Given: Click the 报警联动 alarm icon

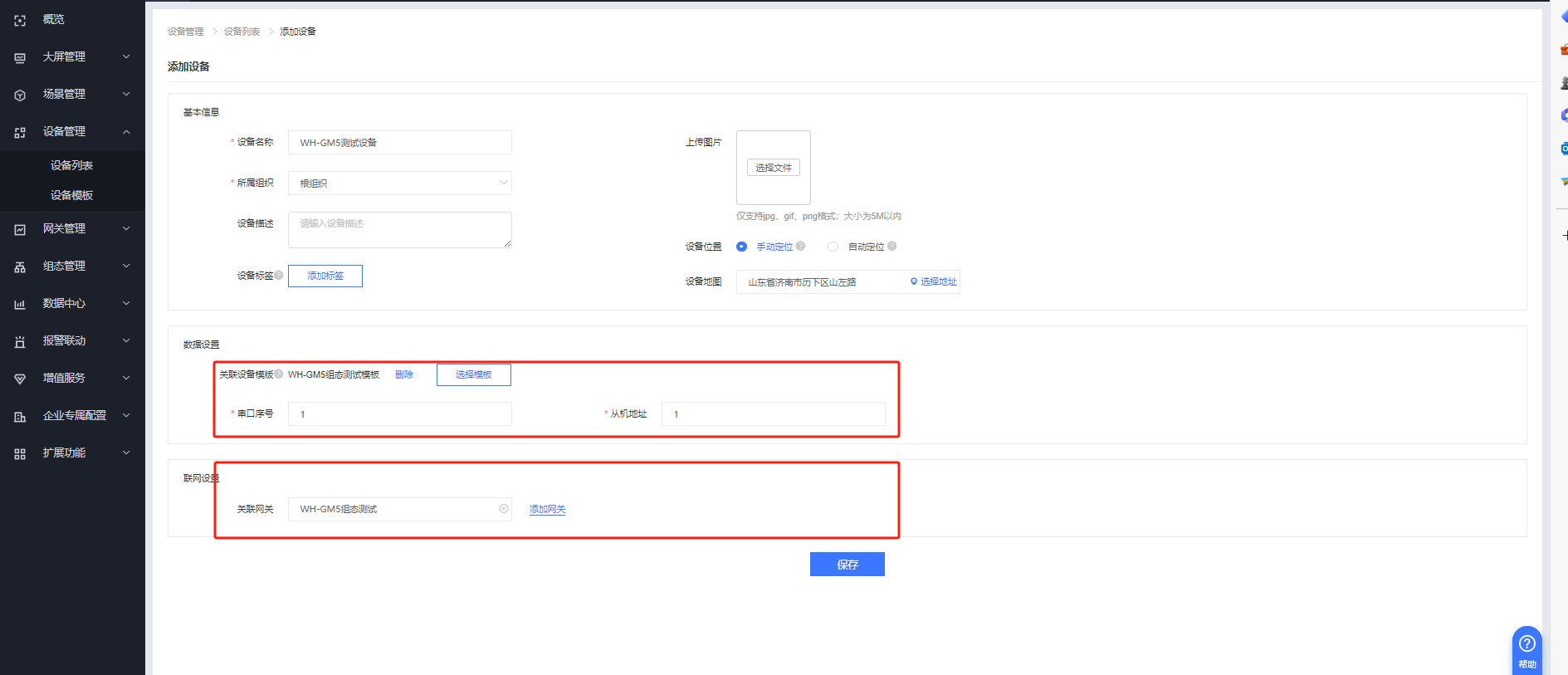Looking at the screenshot, I should (x=20, y=341).
